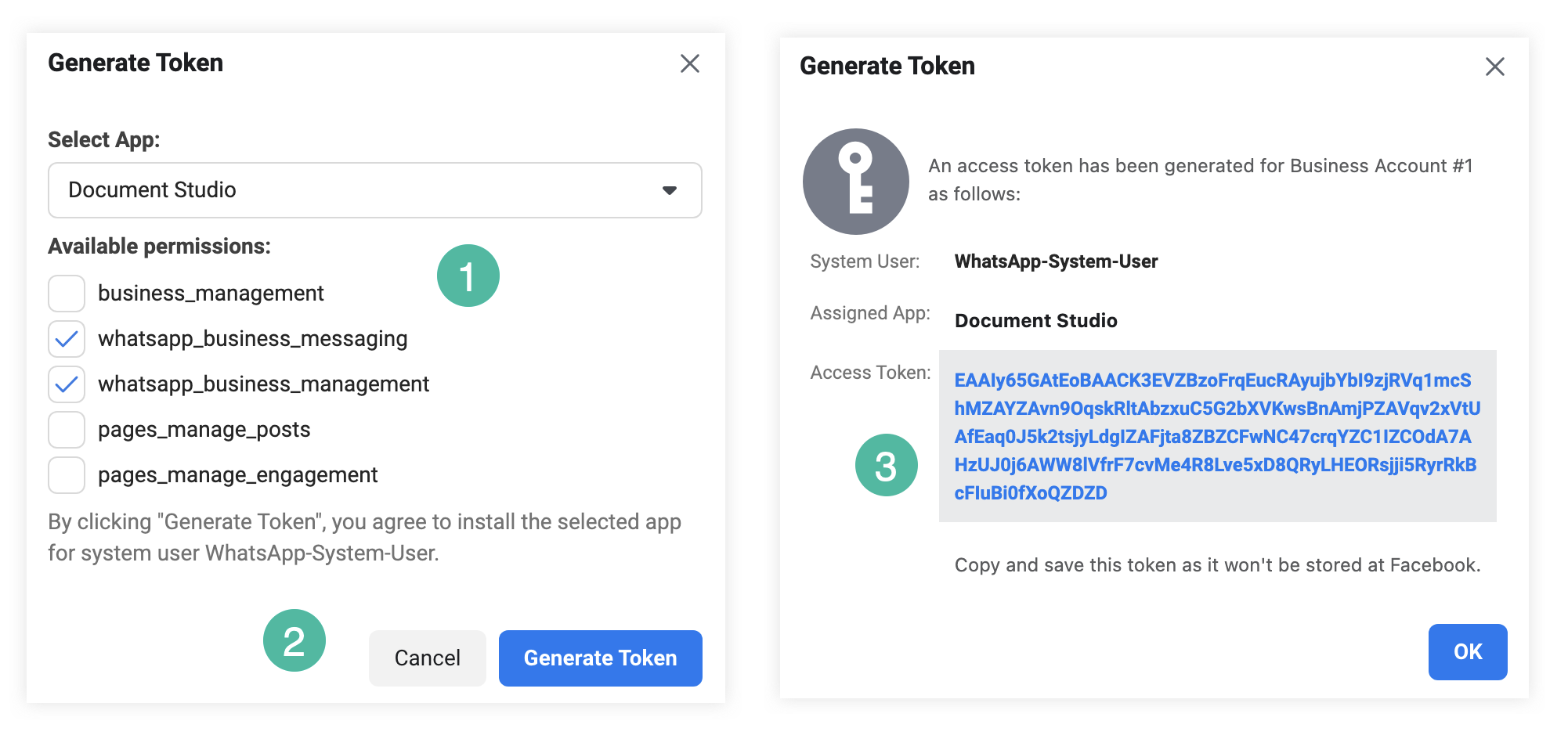This screenshot has height=739, width=1568.
Task: Click the green step marker 1
Action: (468, 275)
